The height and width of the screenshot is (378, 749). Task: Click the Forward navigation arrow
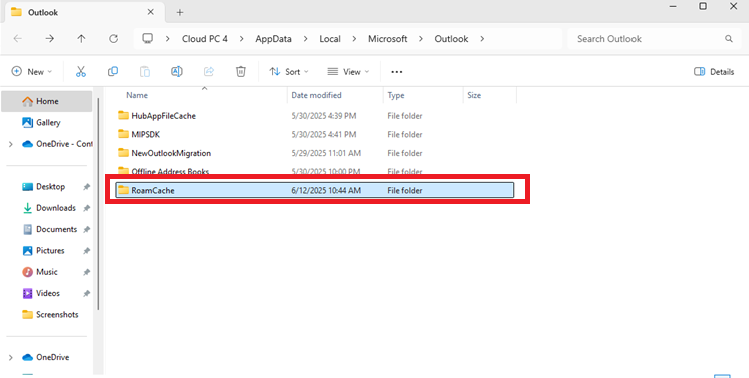pos(50,39)
